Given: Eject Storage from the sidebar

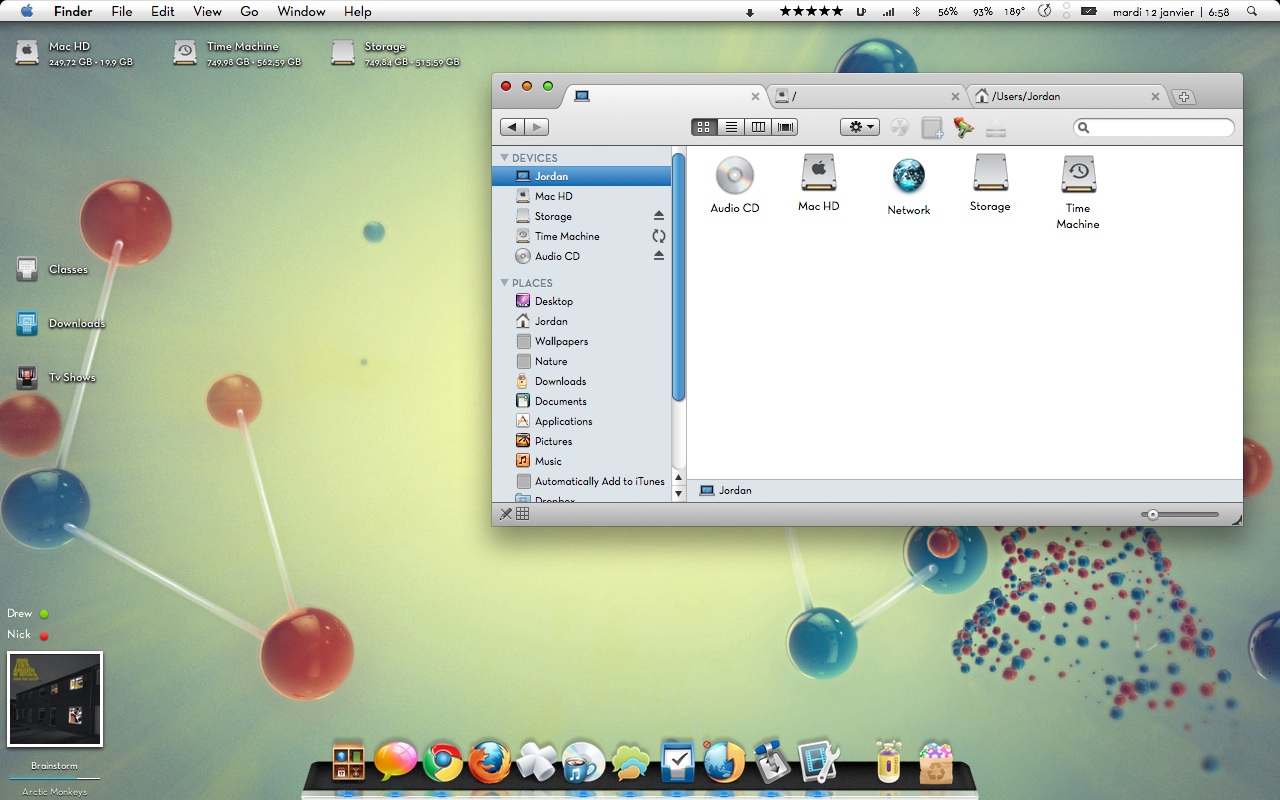Looking at the screenshot, I should click(x=659, y=216).
